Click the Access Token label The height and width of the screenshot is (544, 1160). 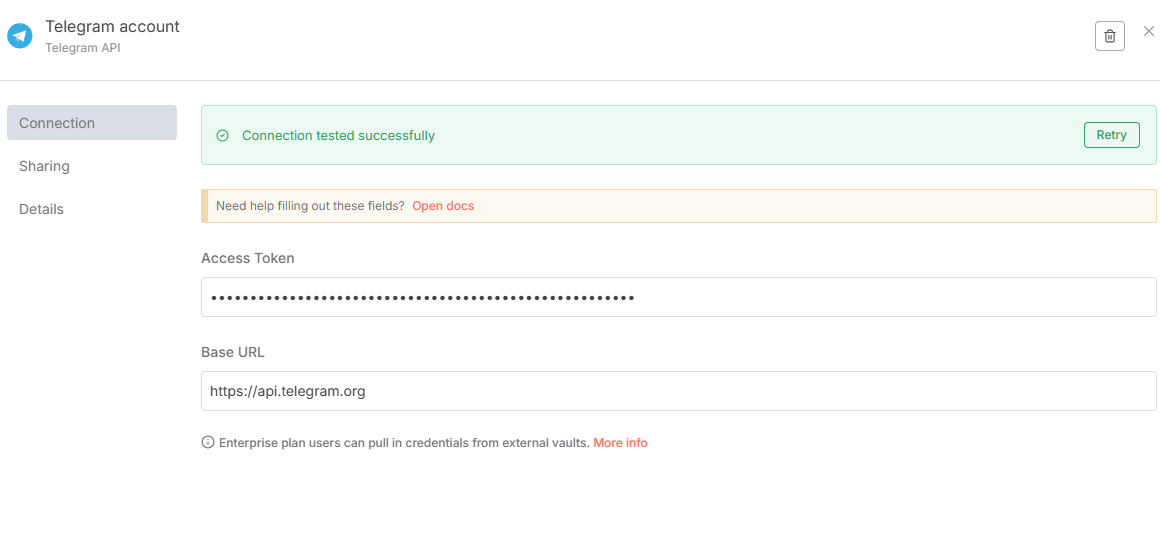tap(248, 258)
